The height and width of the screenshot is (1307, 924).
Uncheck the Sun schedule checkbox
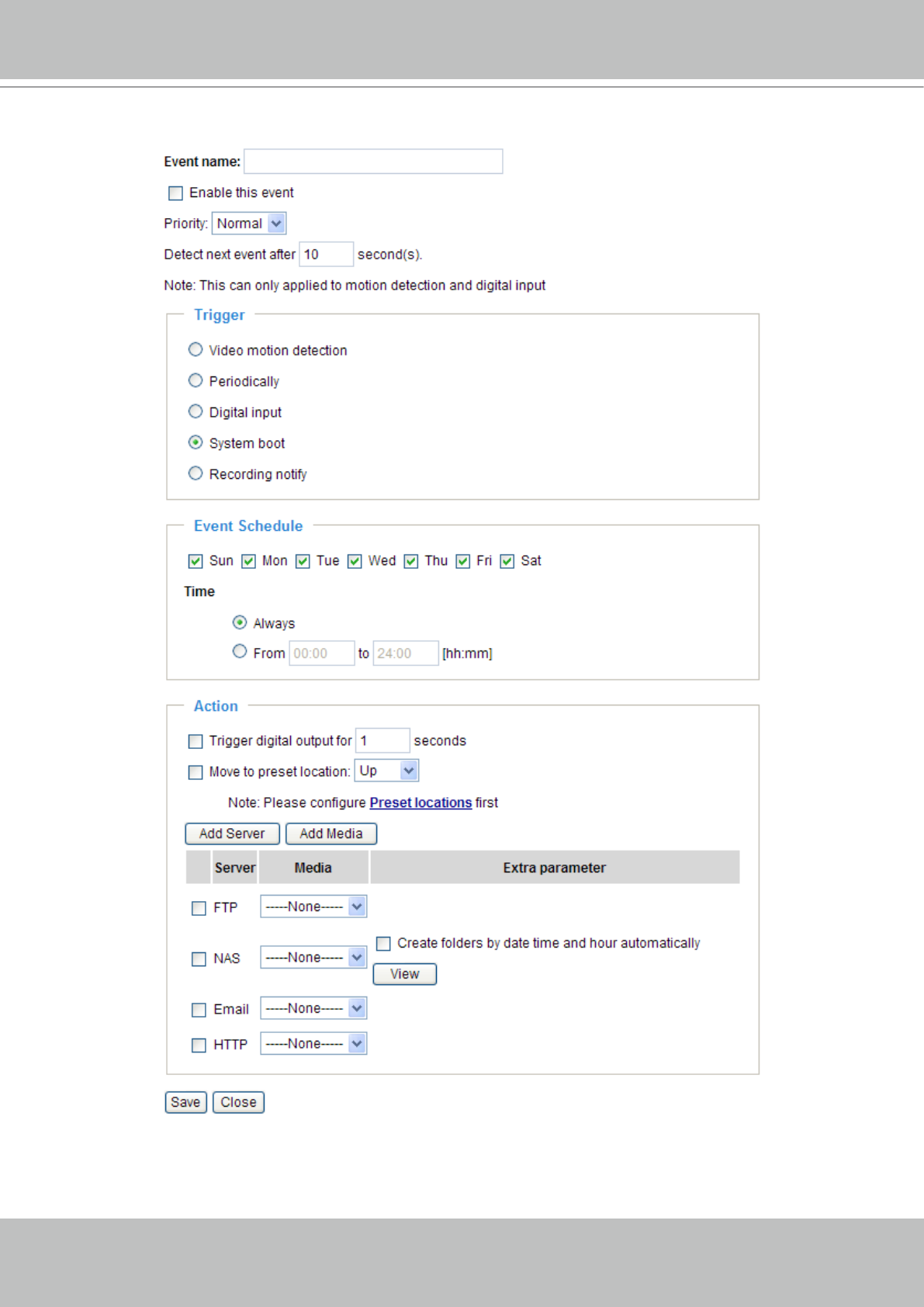(x=196, y=561)
